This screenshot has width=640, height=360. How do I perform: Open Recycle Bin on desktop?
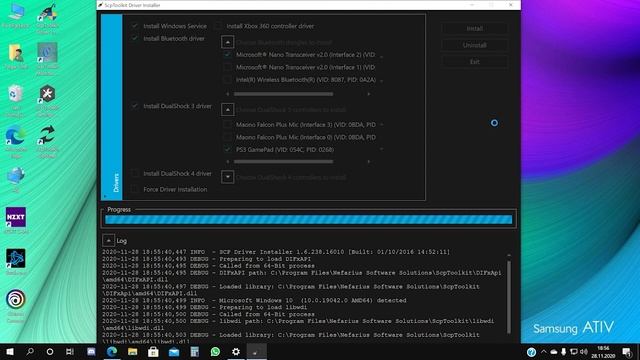click(16, 100)
